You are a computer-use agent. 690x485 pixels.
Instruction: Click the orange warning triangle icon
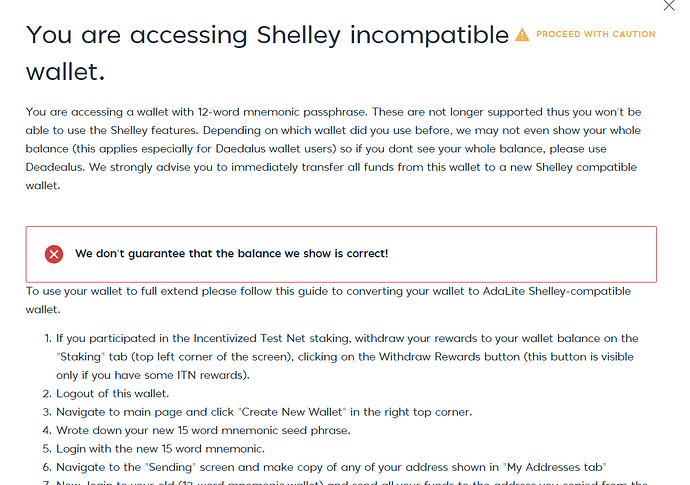click(522, 35)
